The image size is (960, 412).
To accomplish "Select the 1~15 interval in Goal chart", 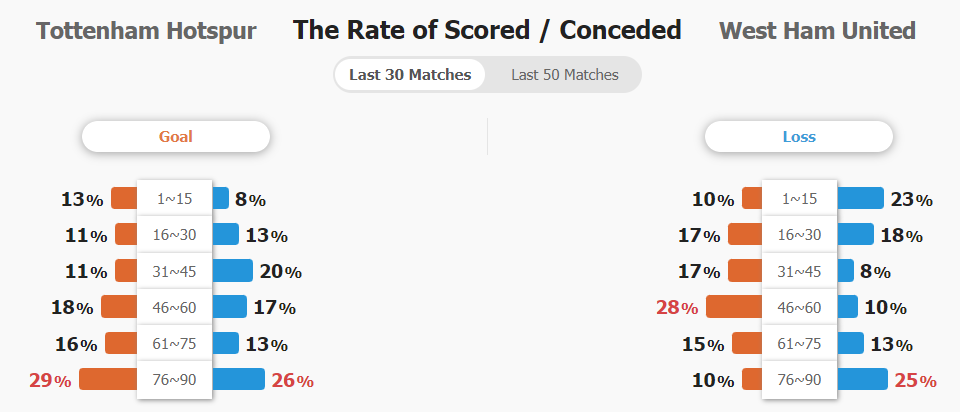I will (174, 198).
